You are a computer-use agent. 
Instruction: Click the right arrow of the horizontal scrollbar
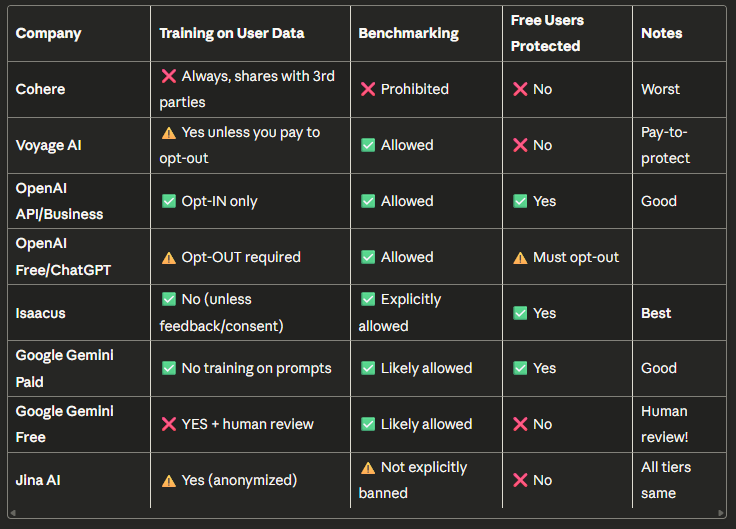pyautogui.click(x=723, y=513)
